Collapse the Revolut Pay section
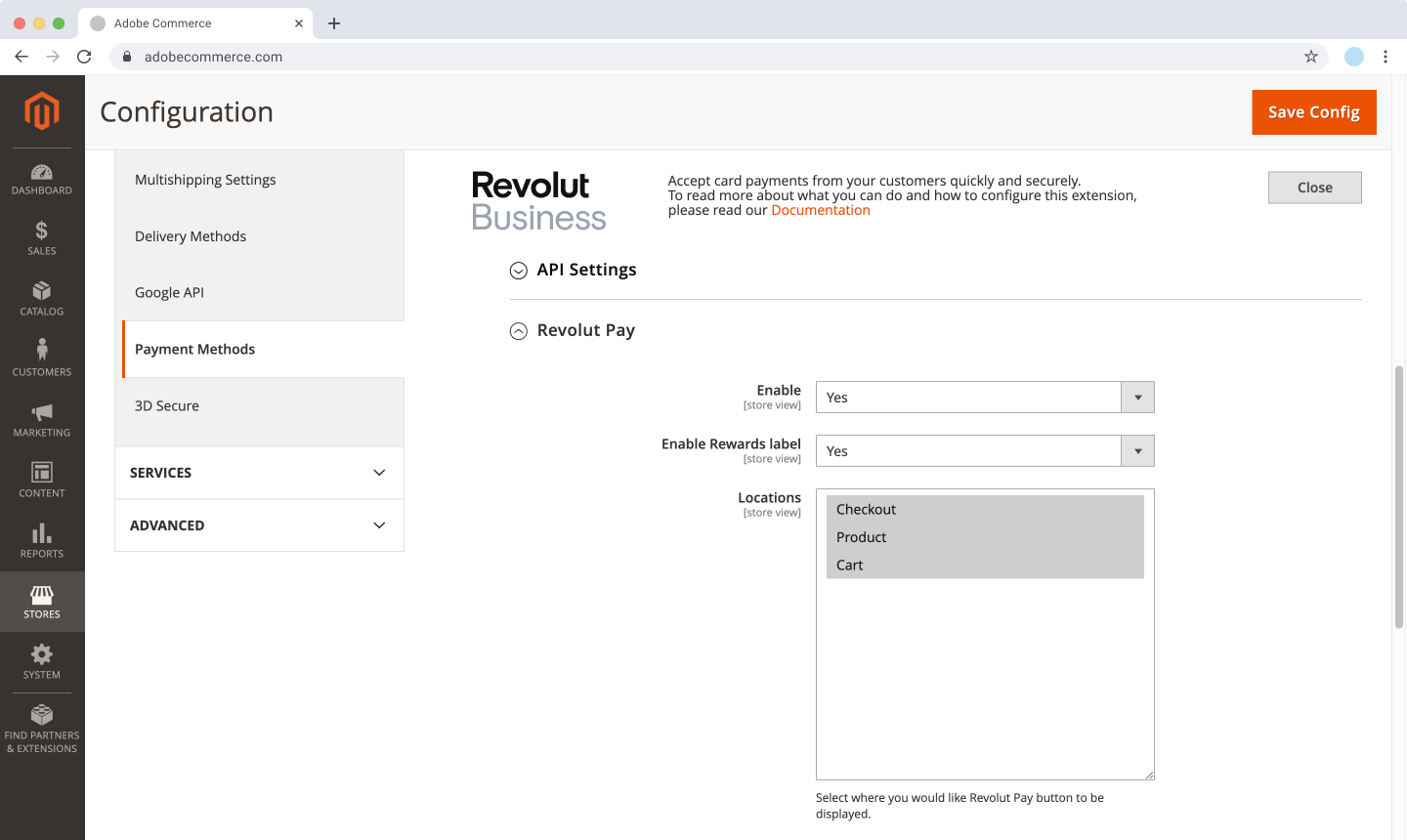 click(x=573, y=330)
